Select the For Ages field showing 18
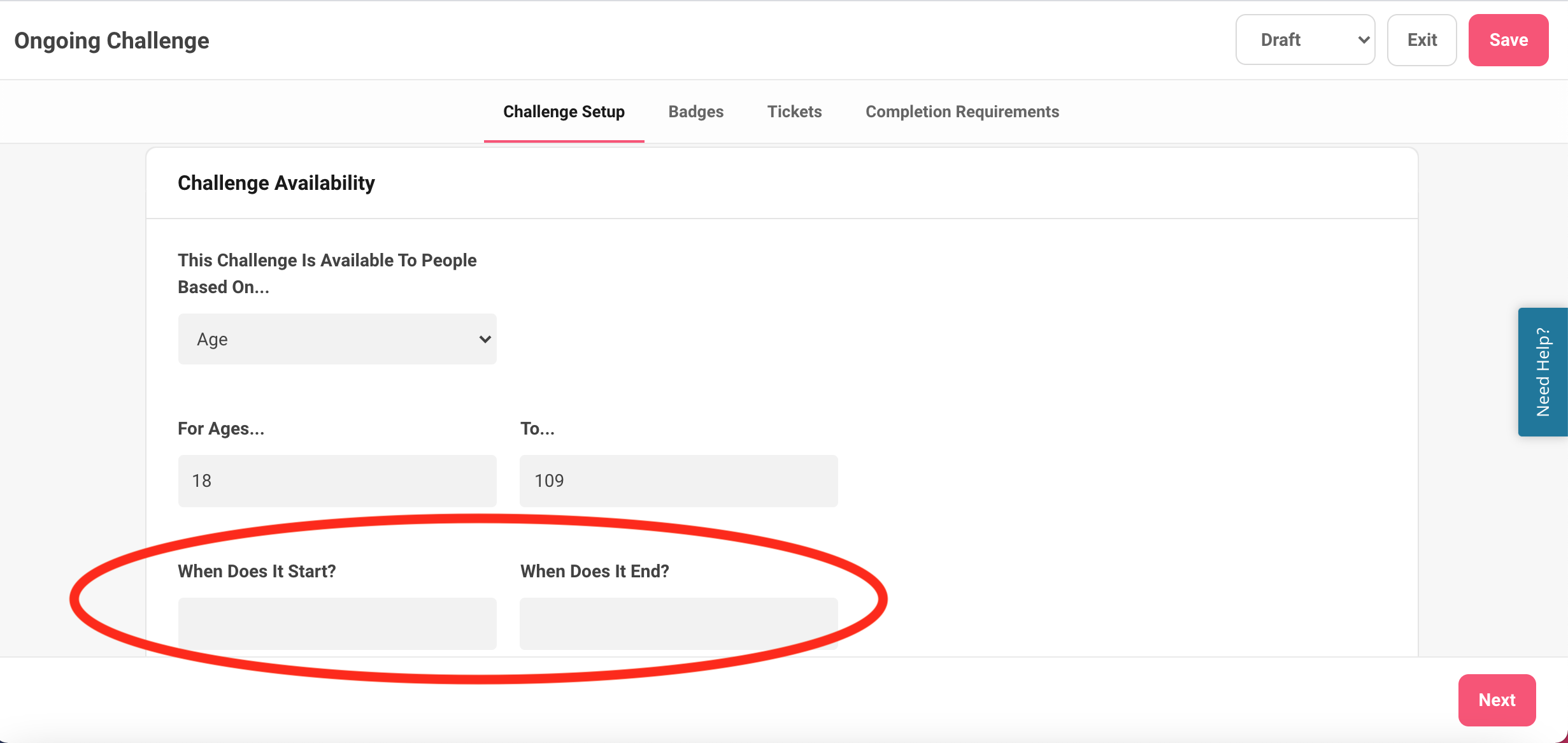 point(337,480)
